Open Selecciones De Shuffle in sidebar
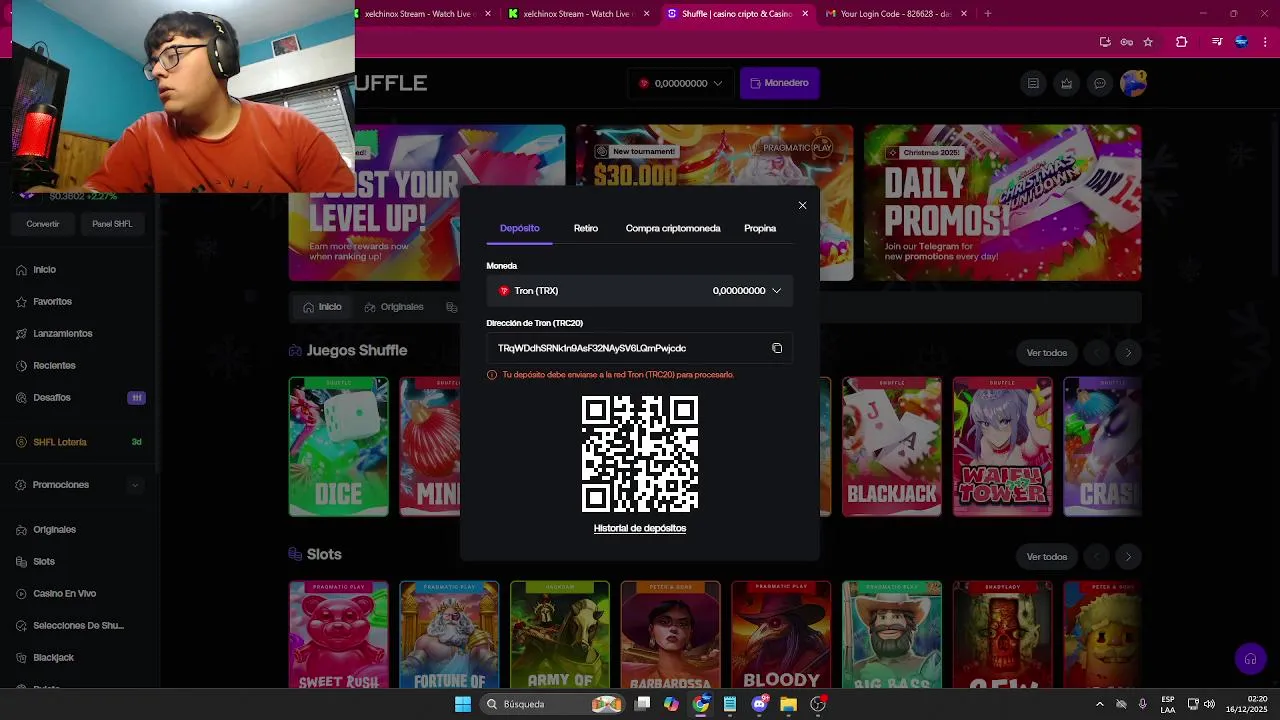Image resolution: width=1280 pixels, height=720 pixels. [80, 626]
